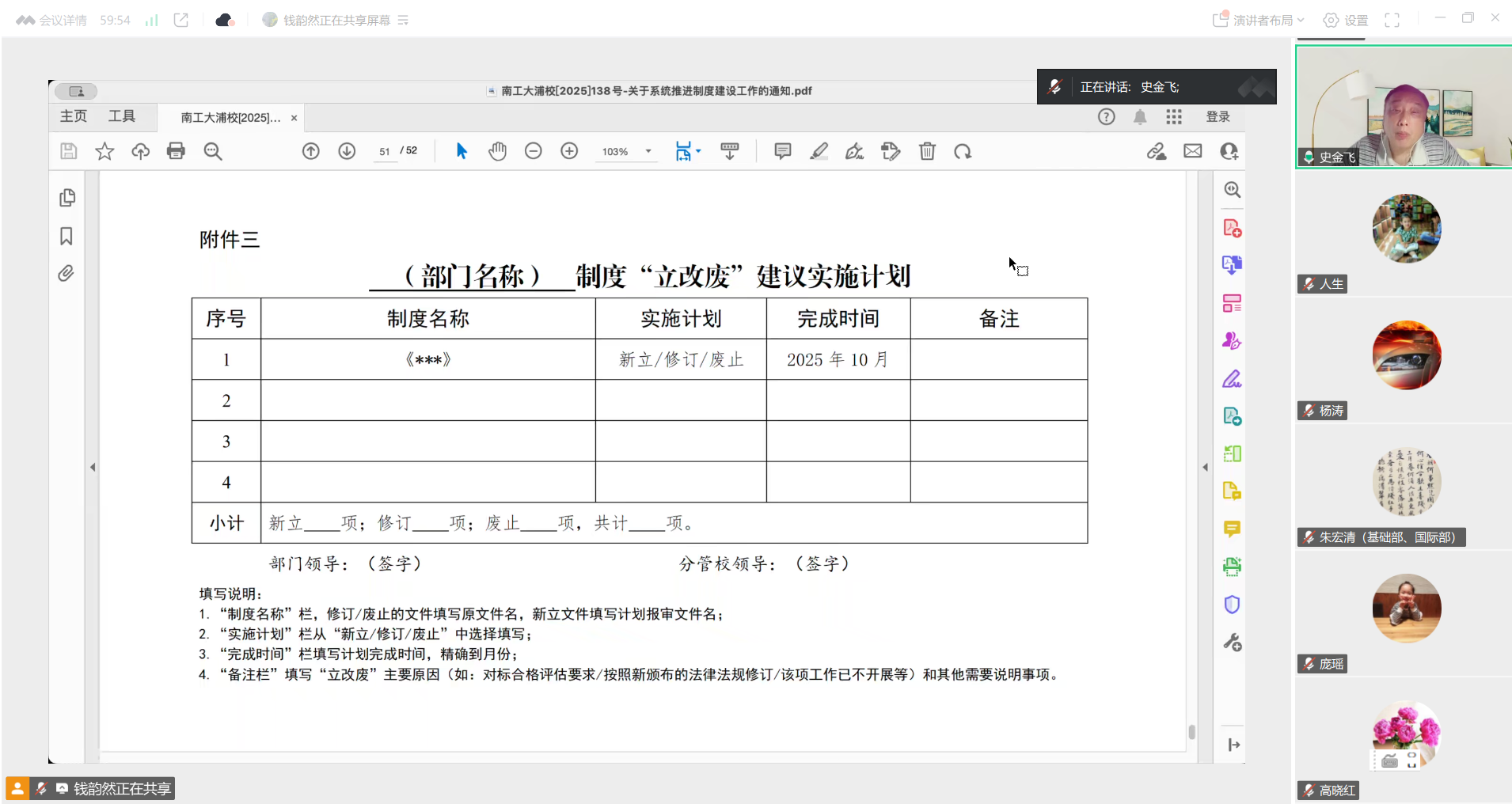Open page thumbnails panel in the left sidebar
This screenshot has height=804, width=1512.
tap(67, 198)
